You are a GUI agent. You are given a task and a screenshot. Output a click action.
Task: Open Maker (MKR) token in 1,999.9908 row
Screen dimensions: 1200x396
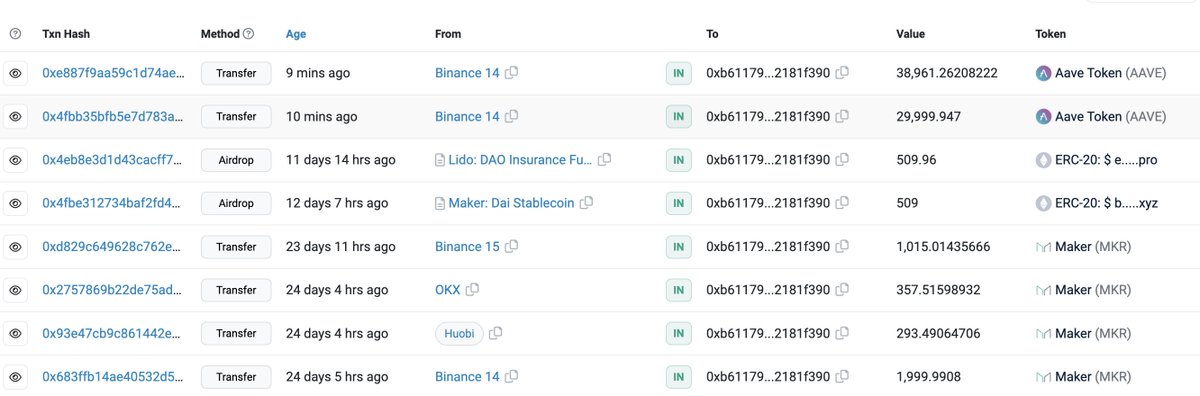click(1083, 377)
